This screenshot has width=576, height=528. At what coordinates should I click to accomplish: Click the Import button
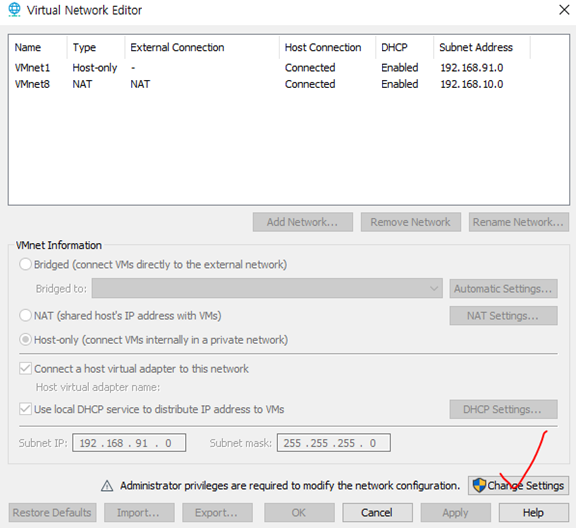[x=139, y=513]
